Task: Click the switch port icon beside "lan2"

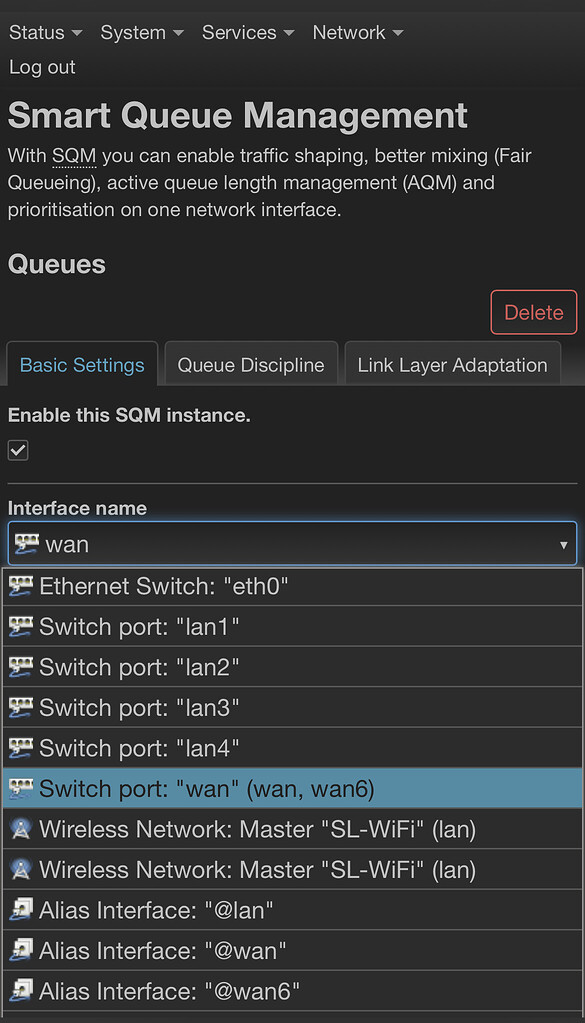Action: click(21, 667)
